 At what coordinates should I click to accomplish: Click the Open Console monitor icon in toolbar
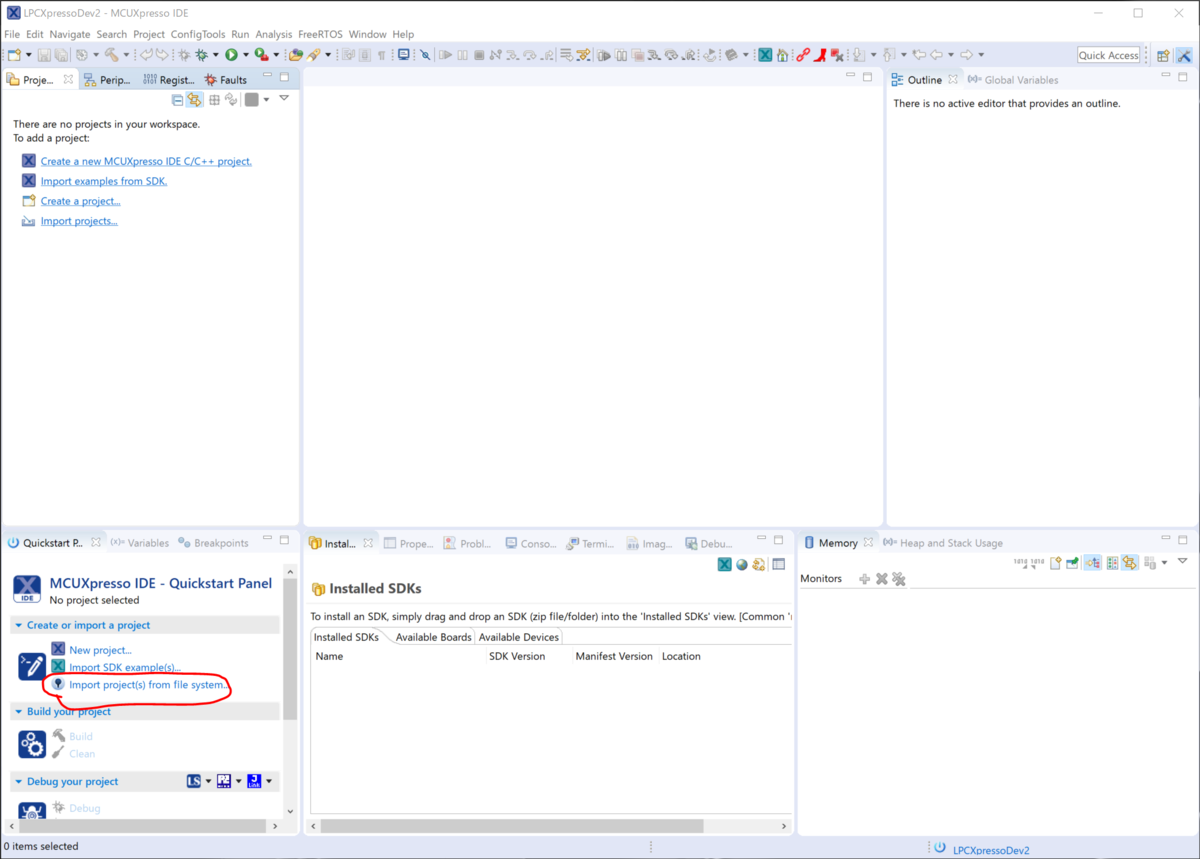pos(404,55)
